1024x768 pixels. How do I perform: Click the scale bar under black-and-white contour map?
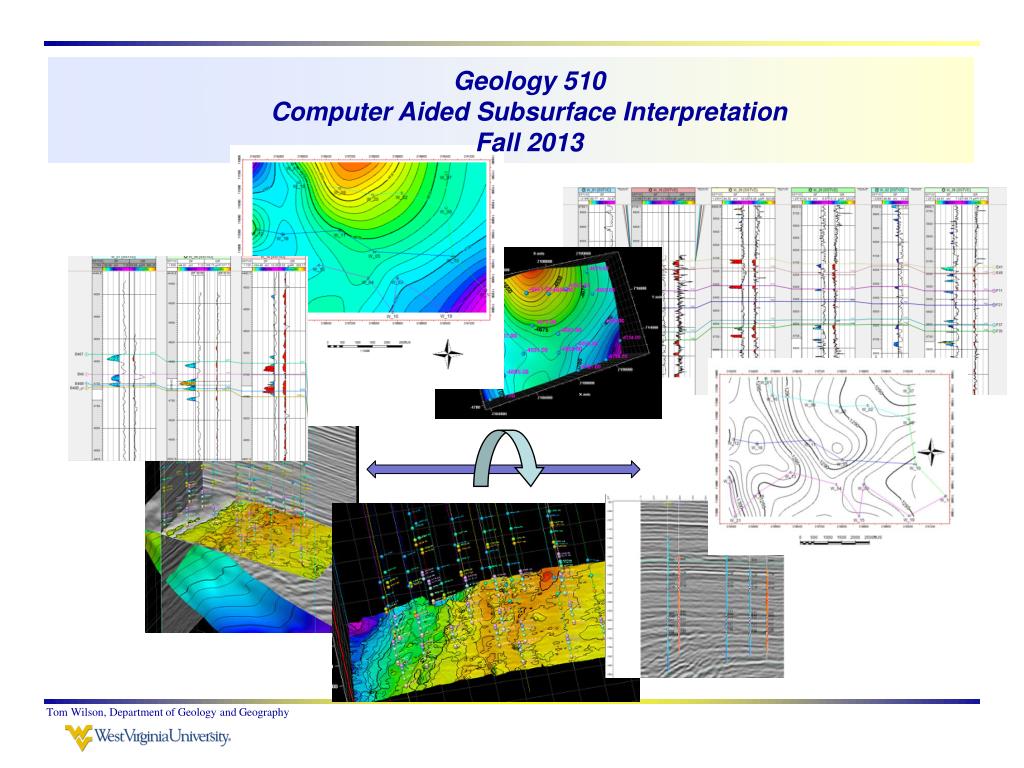click(x=840, y=539)
